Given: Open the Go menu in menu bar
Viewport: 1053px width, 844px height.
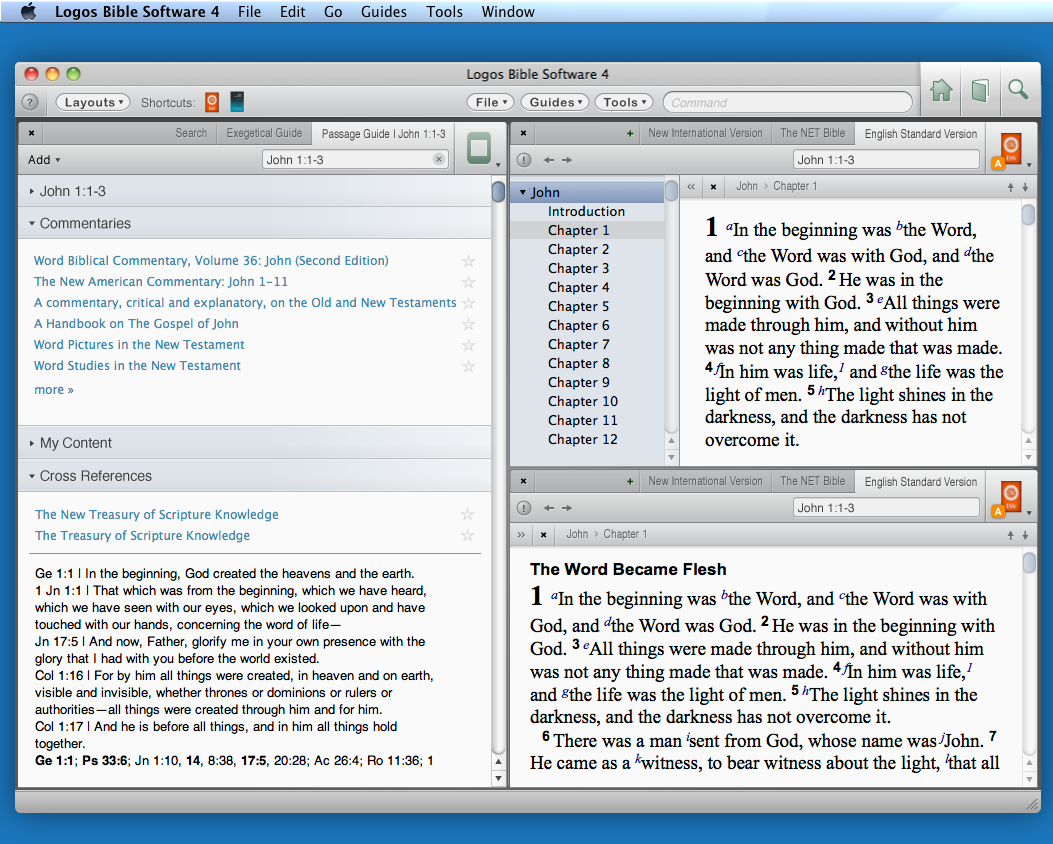Looking at the screenshot, I should coord(333,11).
